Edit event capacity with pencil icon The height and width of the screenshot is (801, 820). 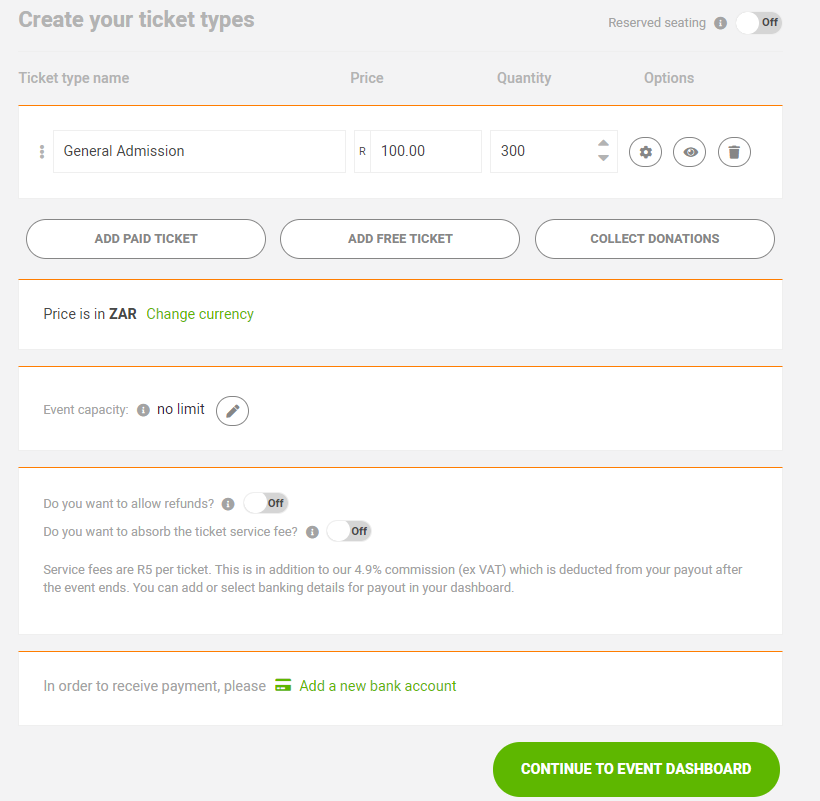[x=232, y=410]
